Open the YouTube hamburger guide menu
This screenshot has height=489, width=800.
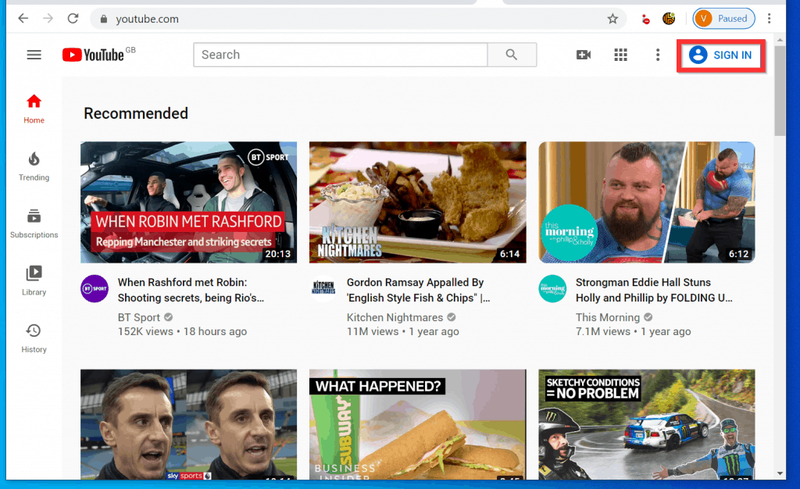(x=34, y=55)
